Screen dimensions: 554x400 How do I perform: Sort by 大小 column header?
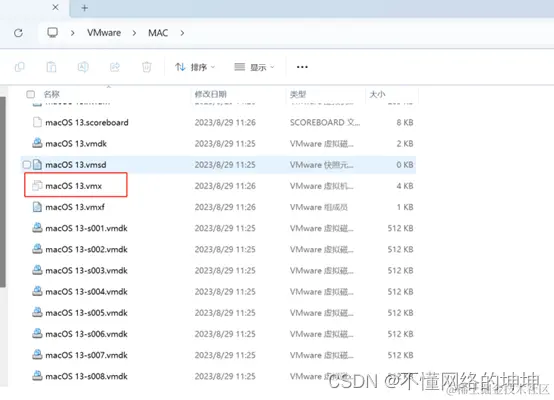point(377,94)
